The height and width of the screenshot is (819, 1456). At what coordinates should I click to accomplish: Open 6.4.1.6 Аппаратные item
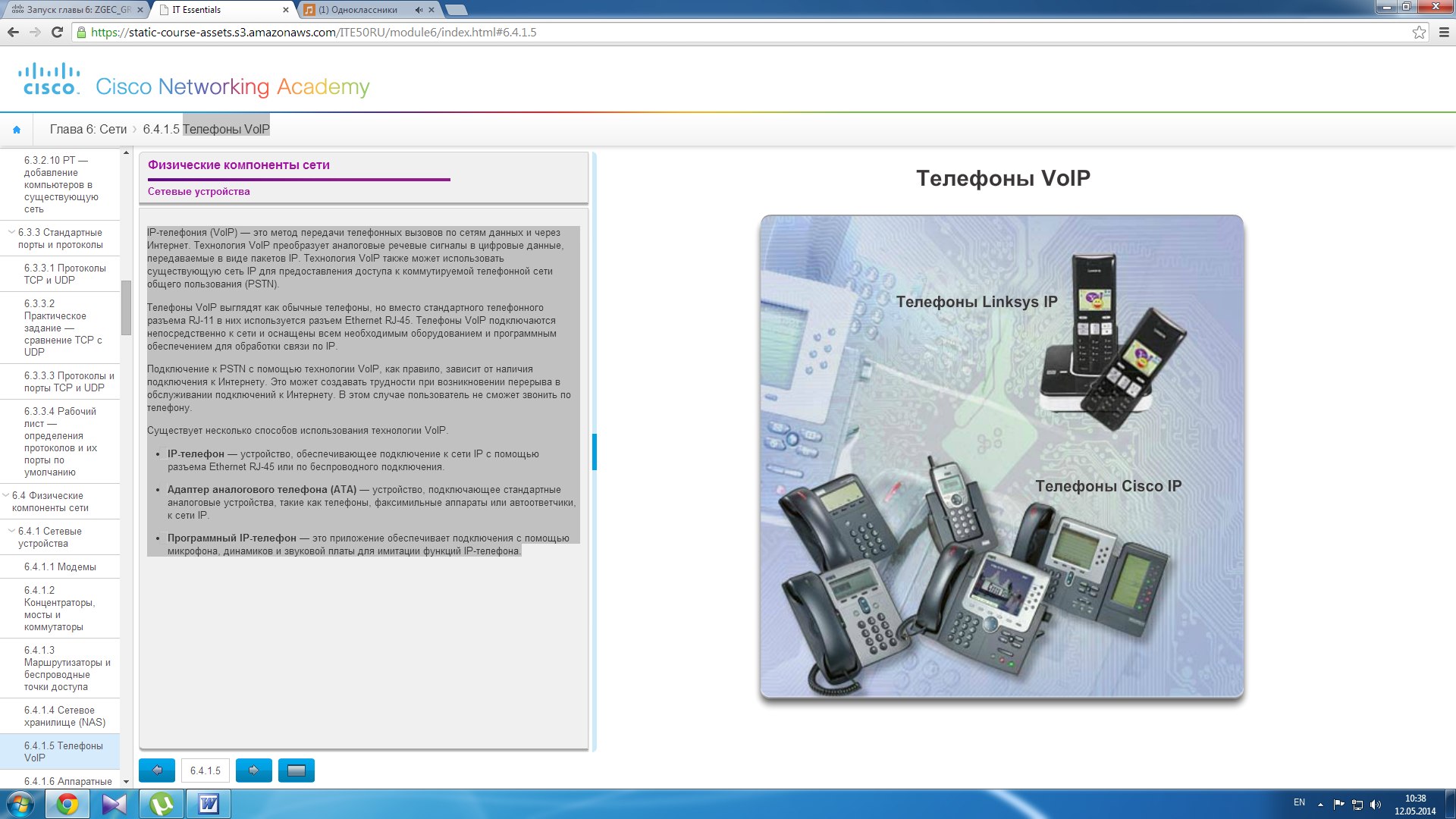tap(61, 781)
